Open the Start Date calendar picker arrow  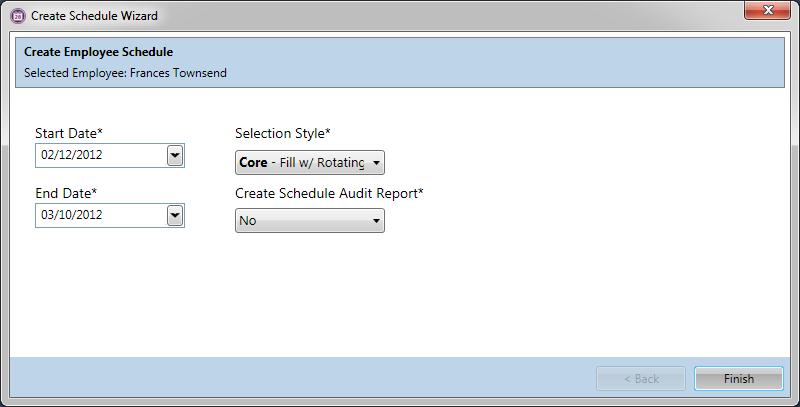(175, 155)
